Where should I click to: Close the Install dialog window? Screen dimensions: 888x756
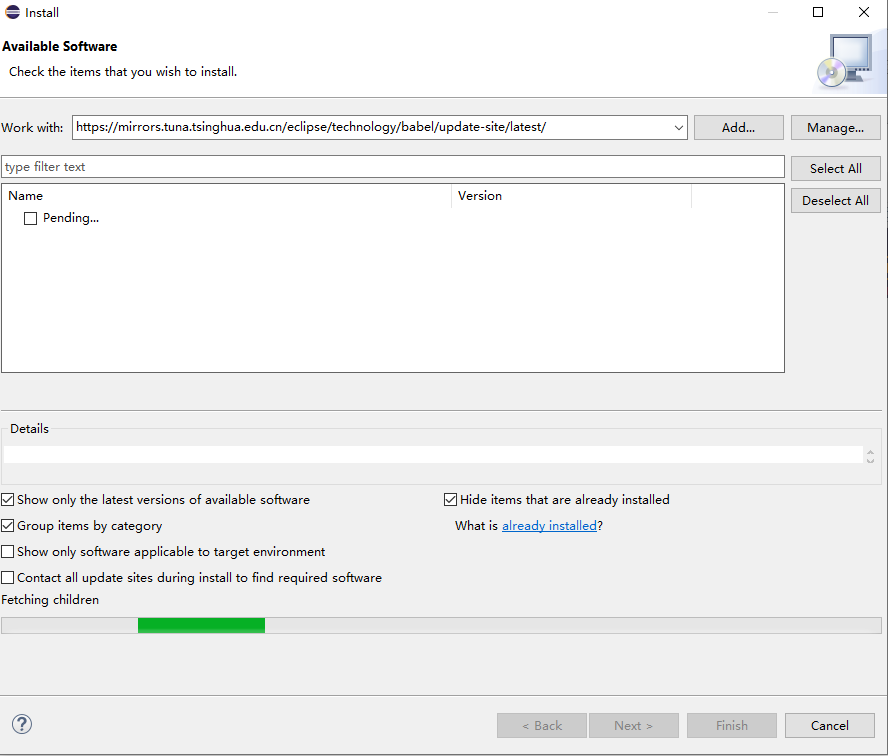pyautogui.click(x=864, y=13)
